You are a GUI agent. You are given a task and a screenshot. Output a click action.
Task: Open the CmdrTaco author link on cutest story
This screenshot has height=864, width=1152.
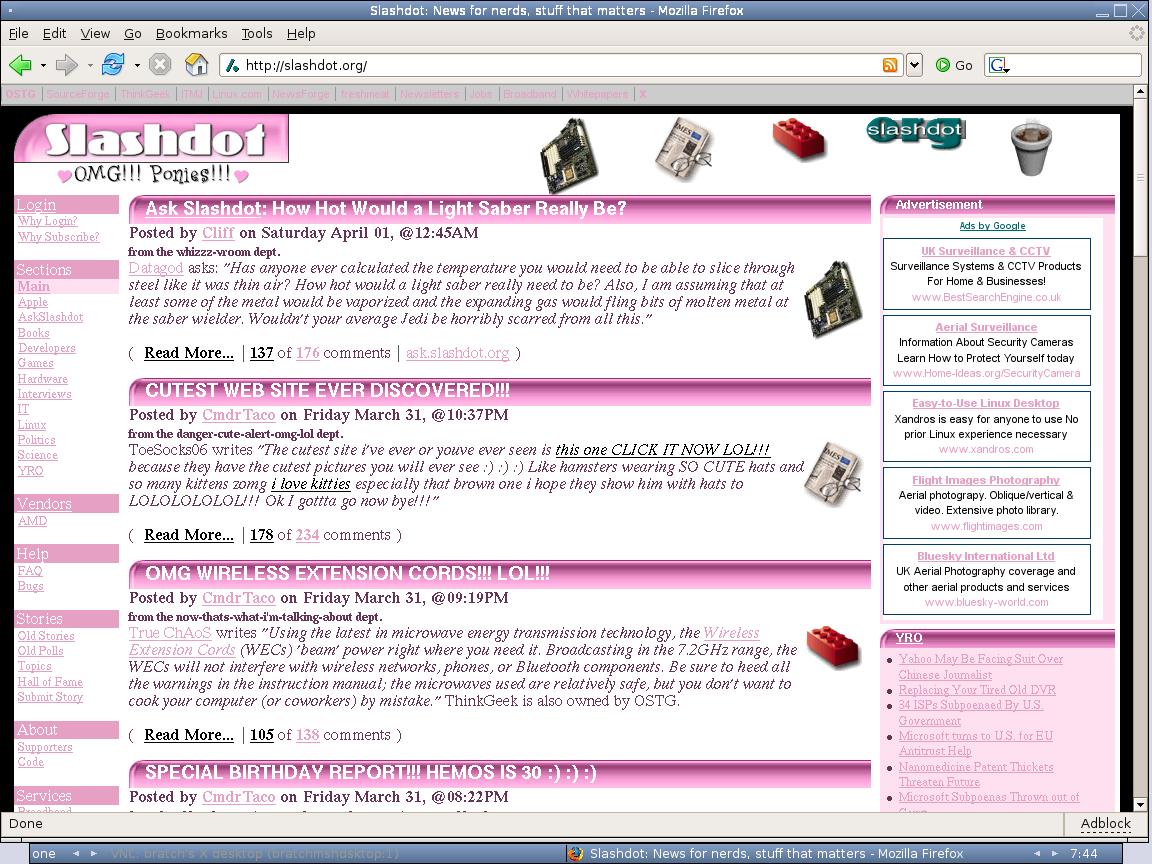pos(239,414)
